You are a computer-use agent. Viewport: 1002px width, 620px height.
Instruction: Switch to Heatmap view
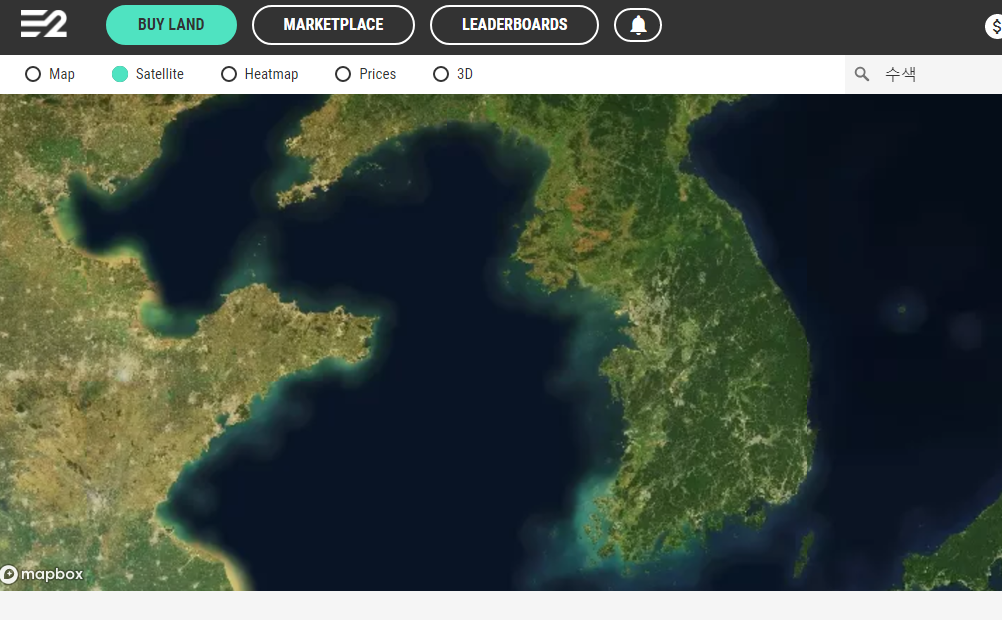click(x=229, y=74)
